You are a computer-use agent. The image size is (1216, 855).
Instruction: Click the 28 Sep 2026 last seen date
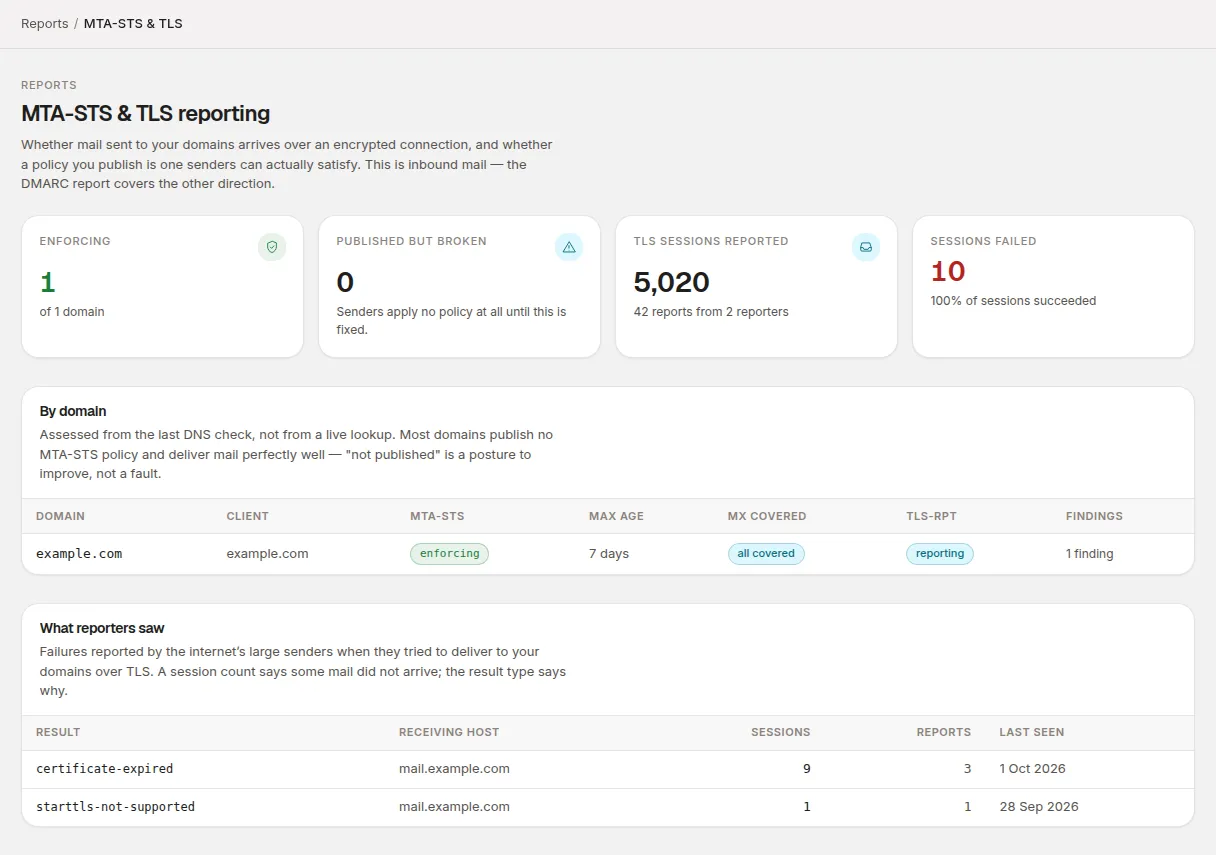(x=1039, y=807)
